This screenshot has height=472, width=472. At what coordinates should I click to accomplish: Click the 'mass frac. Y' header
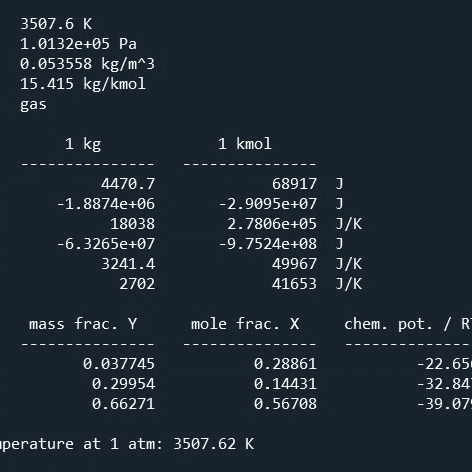(x=83, y=324)
